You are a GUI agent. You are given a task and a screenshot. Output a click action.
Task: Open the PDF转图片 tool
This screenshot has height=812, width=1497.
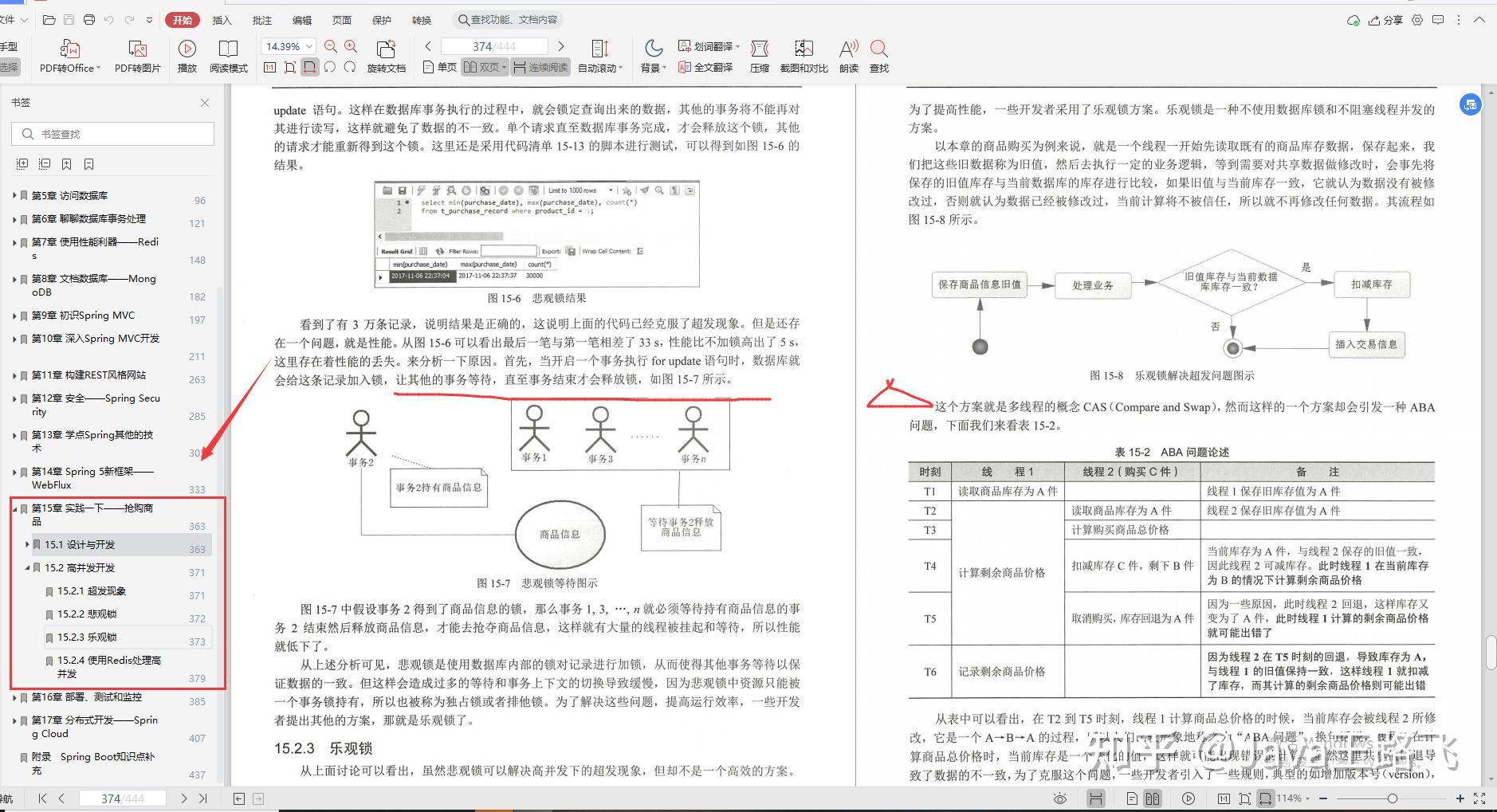coord(137,57)
